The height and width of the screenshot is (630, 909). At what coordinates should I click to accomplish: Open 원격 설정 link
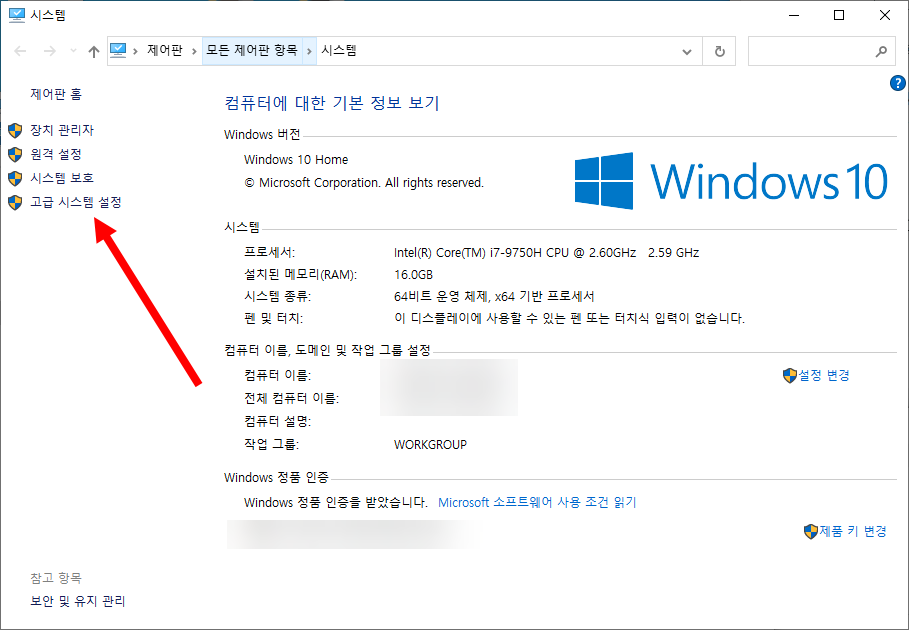56,154
